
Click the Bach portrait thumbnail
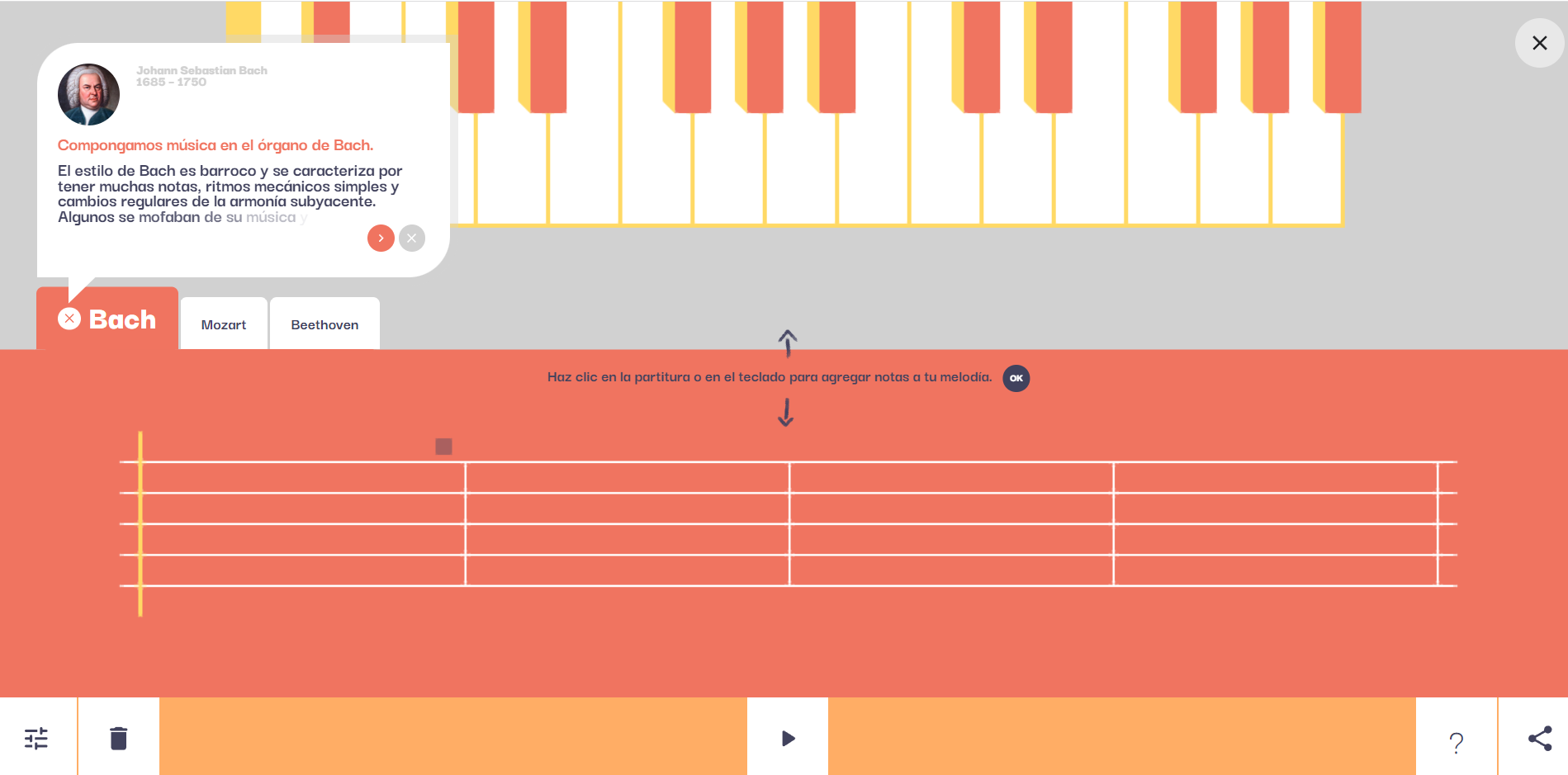(x=88, y=94)
